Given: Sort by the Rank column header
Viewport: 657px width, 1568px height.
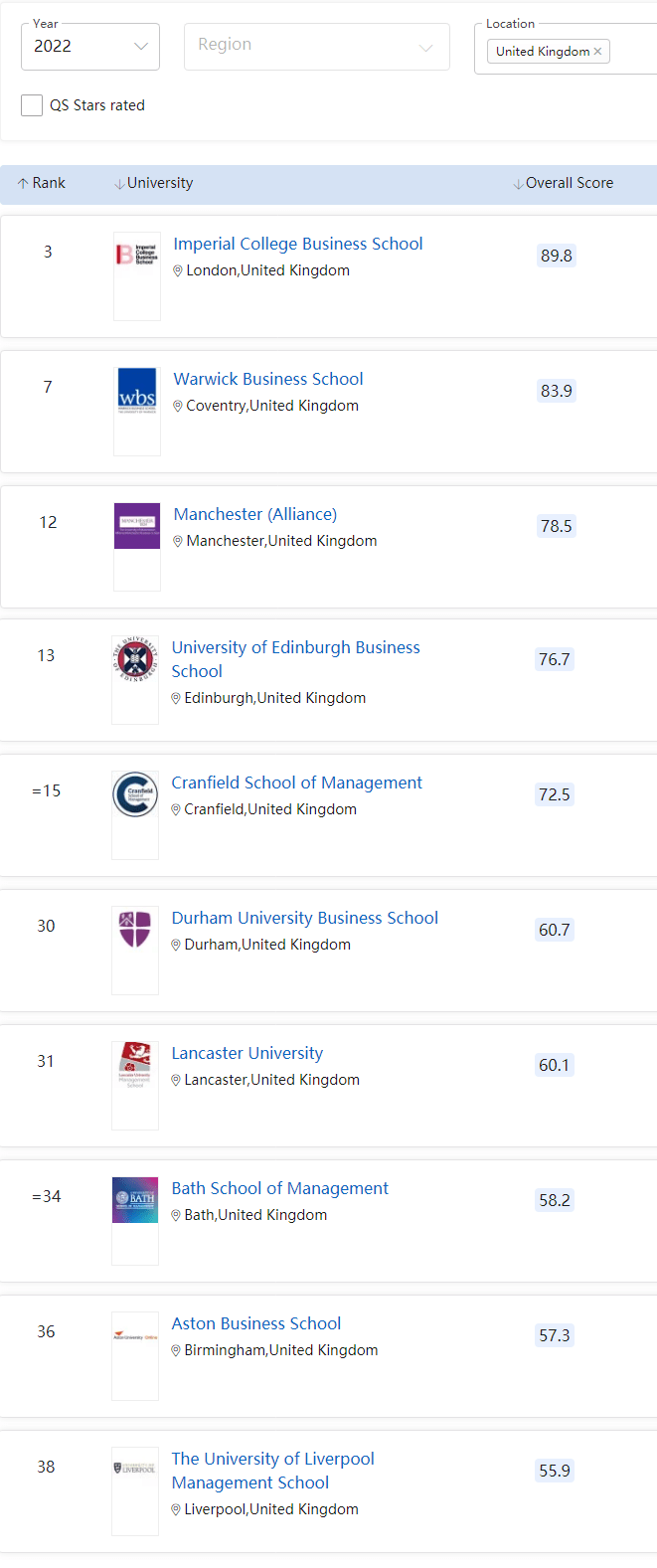Looking at the screenshot, I should (x=42, y=184).
